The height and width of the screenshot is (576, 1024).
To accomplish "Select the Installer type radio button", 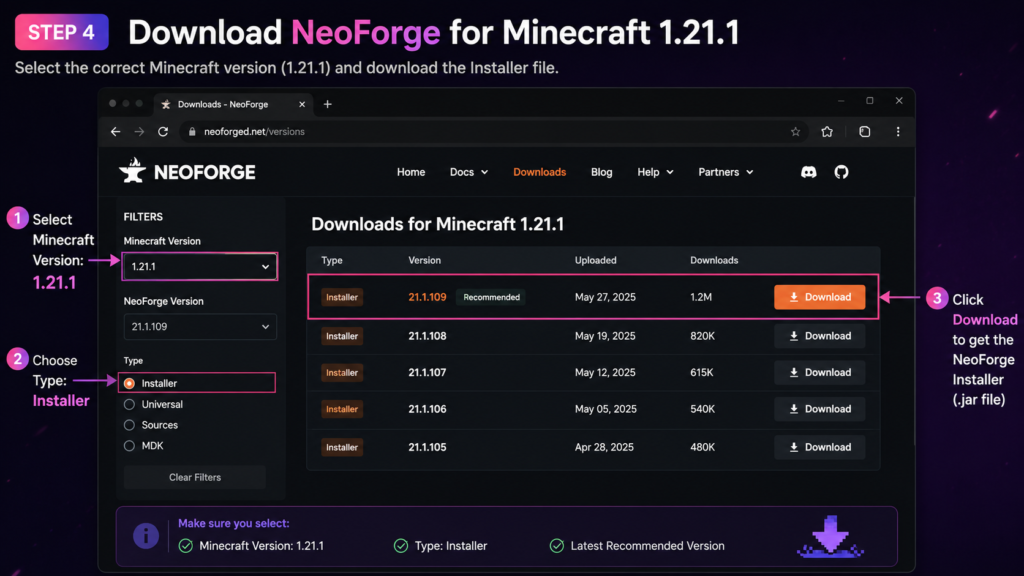I will click(129, 383).
